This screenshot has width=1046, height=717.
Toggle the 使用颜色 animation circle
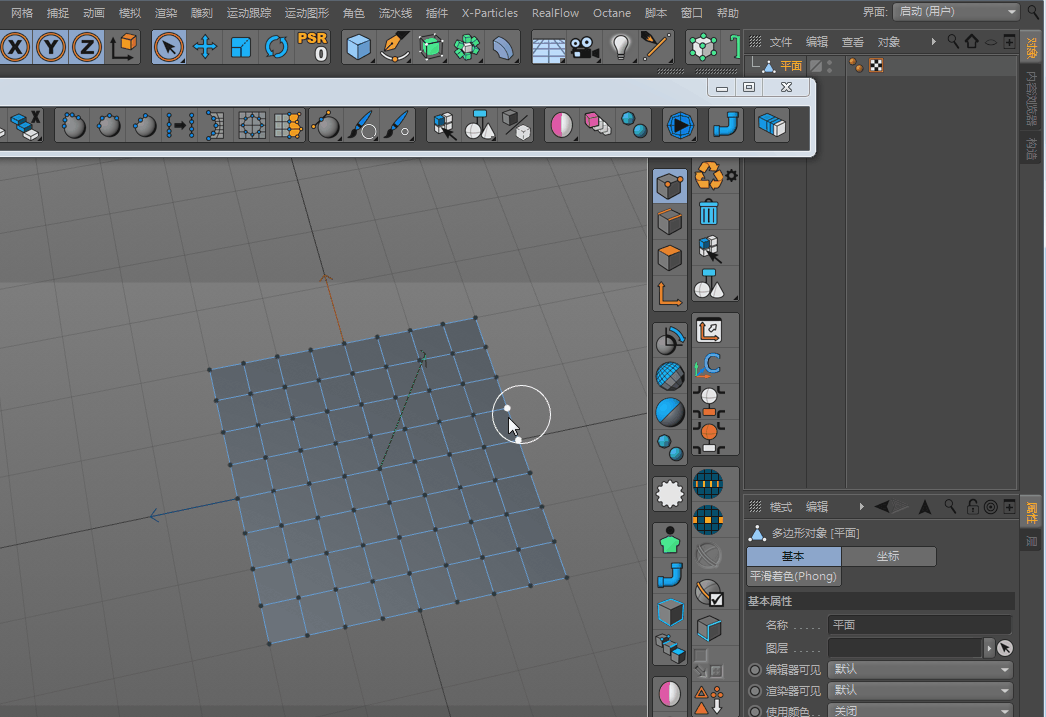[x=755, y=712]
